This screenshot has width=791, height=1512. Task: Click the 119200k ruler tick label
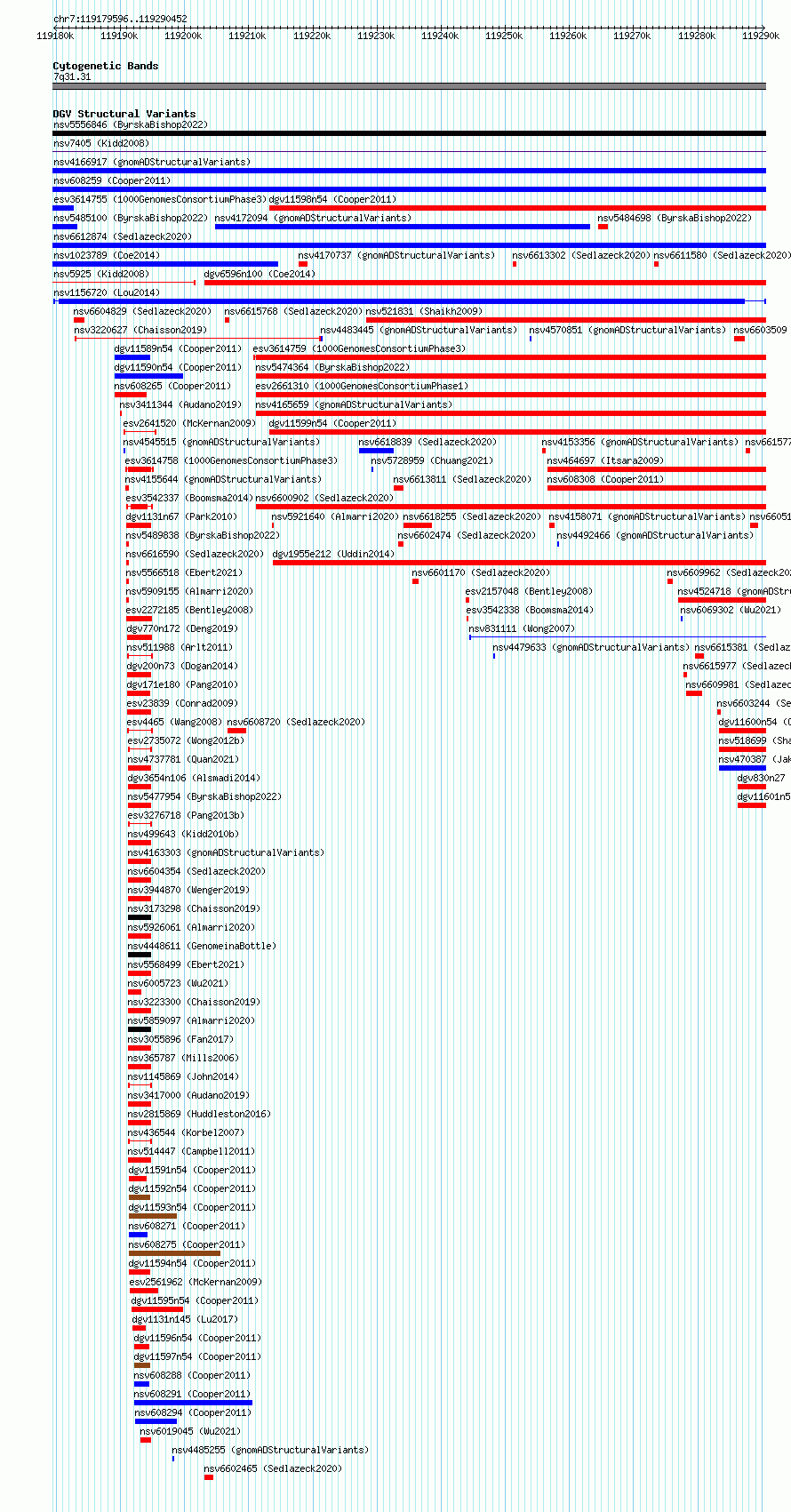[183, 36]
